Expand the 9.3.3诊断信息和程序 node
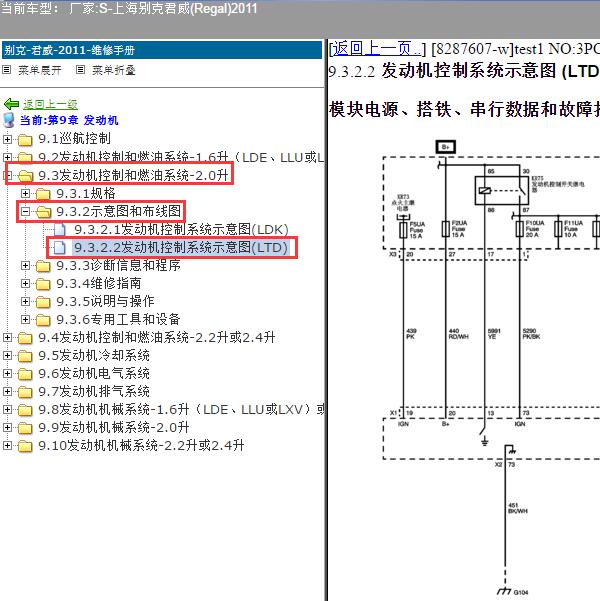The height and width of the screenshot is (601, 600). 25,265
